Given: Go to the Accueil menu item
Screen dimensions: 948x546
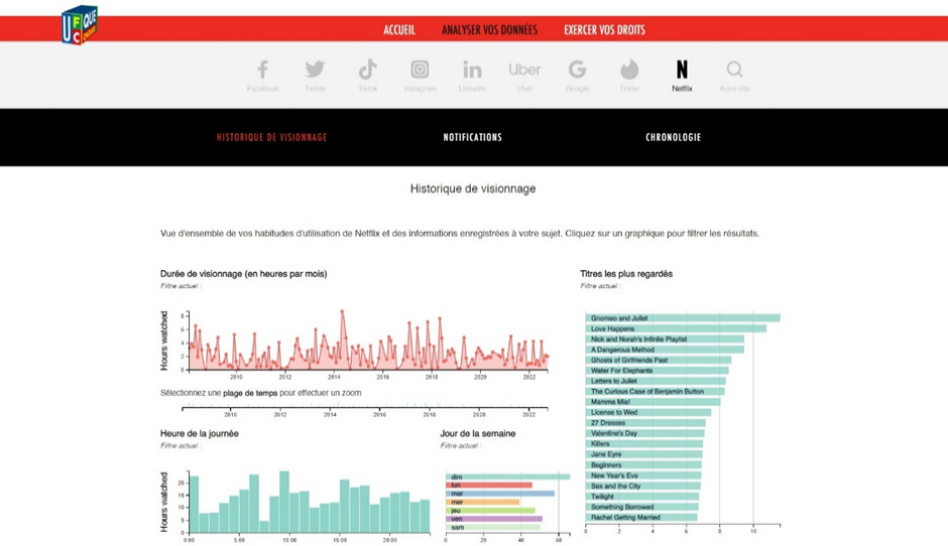Looking at the screenshot, I should coord(399,30).
